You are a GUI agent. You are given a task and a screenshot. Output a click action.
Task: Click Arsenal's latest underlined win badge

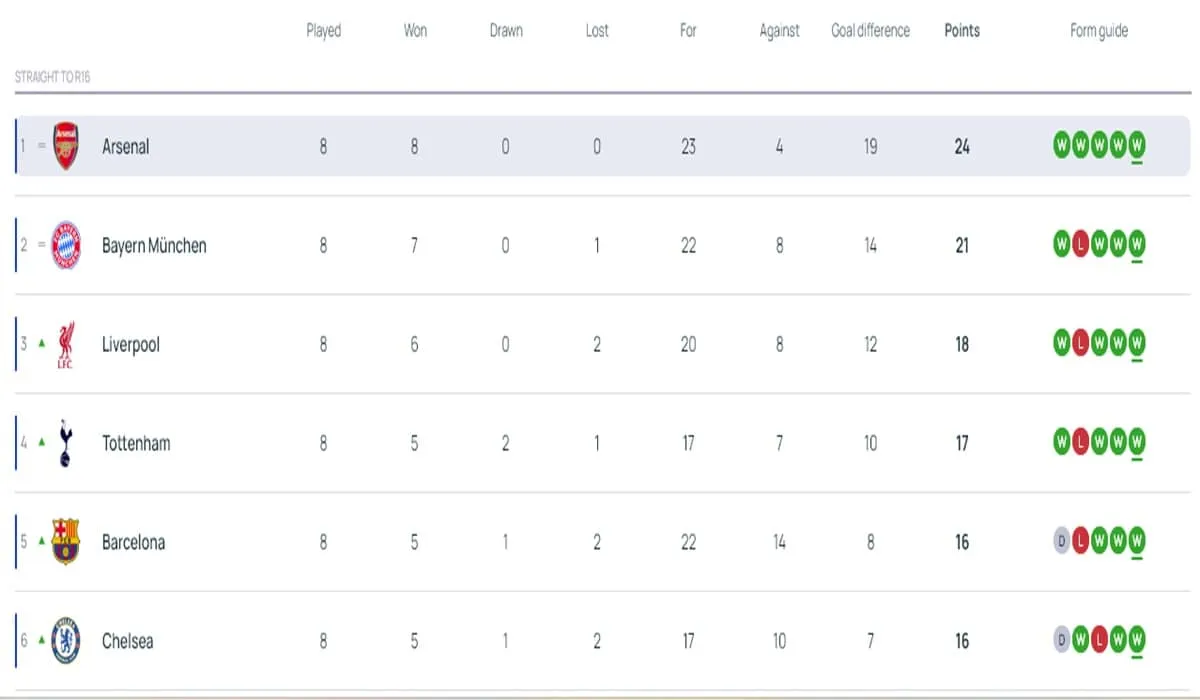tap(1137, 146)
